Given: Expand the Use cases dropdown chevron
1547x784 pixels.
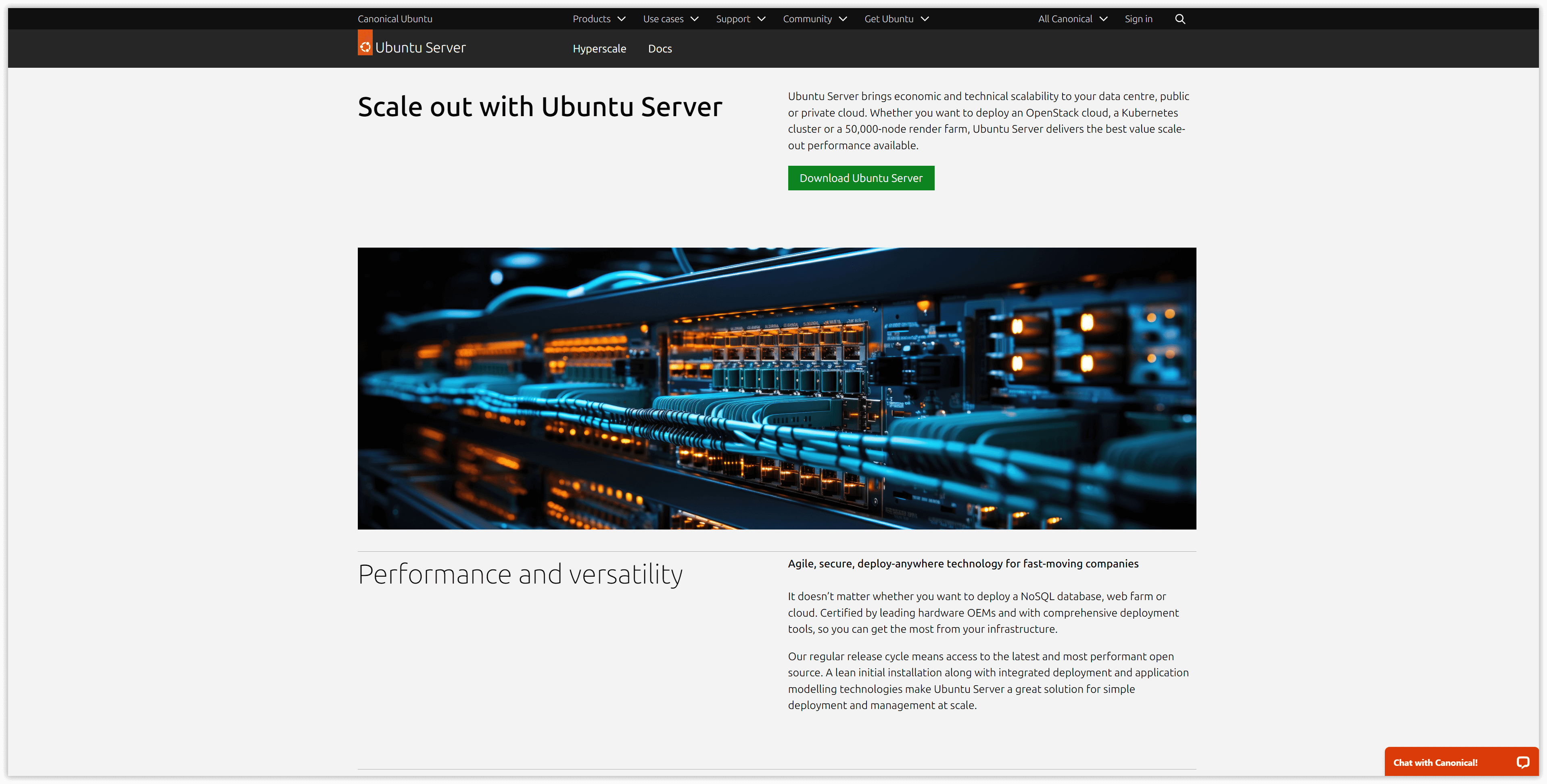Looking at the screenshot, I should click(x=695, y=19).
